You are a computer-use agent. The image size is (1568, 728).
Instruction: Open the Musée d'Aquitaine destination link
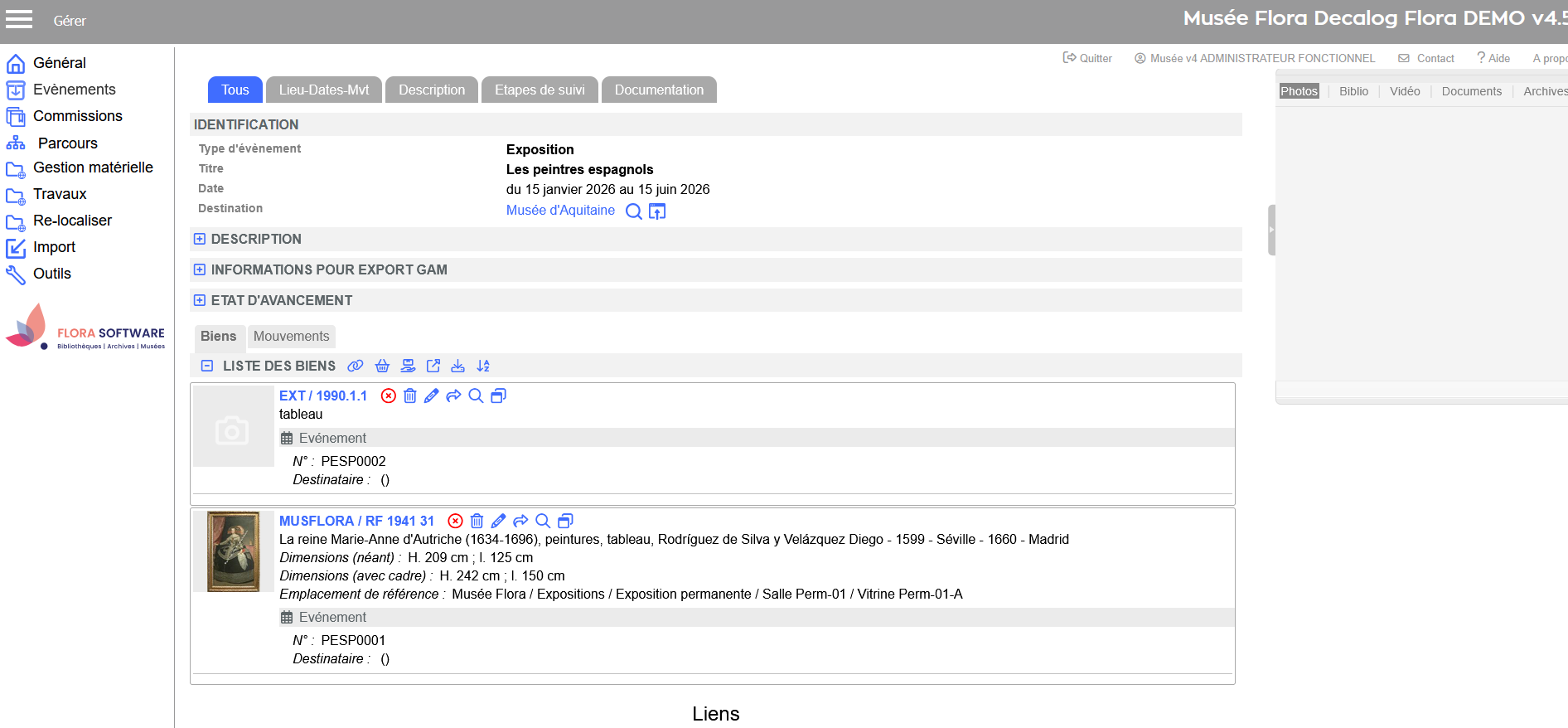[x=560, y=211]
